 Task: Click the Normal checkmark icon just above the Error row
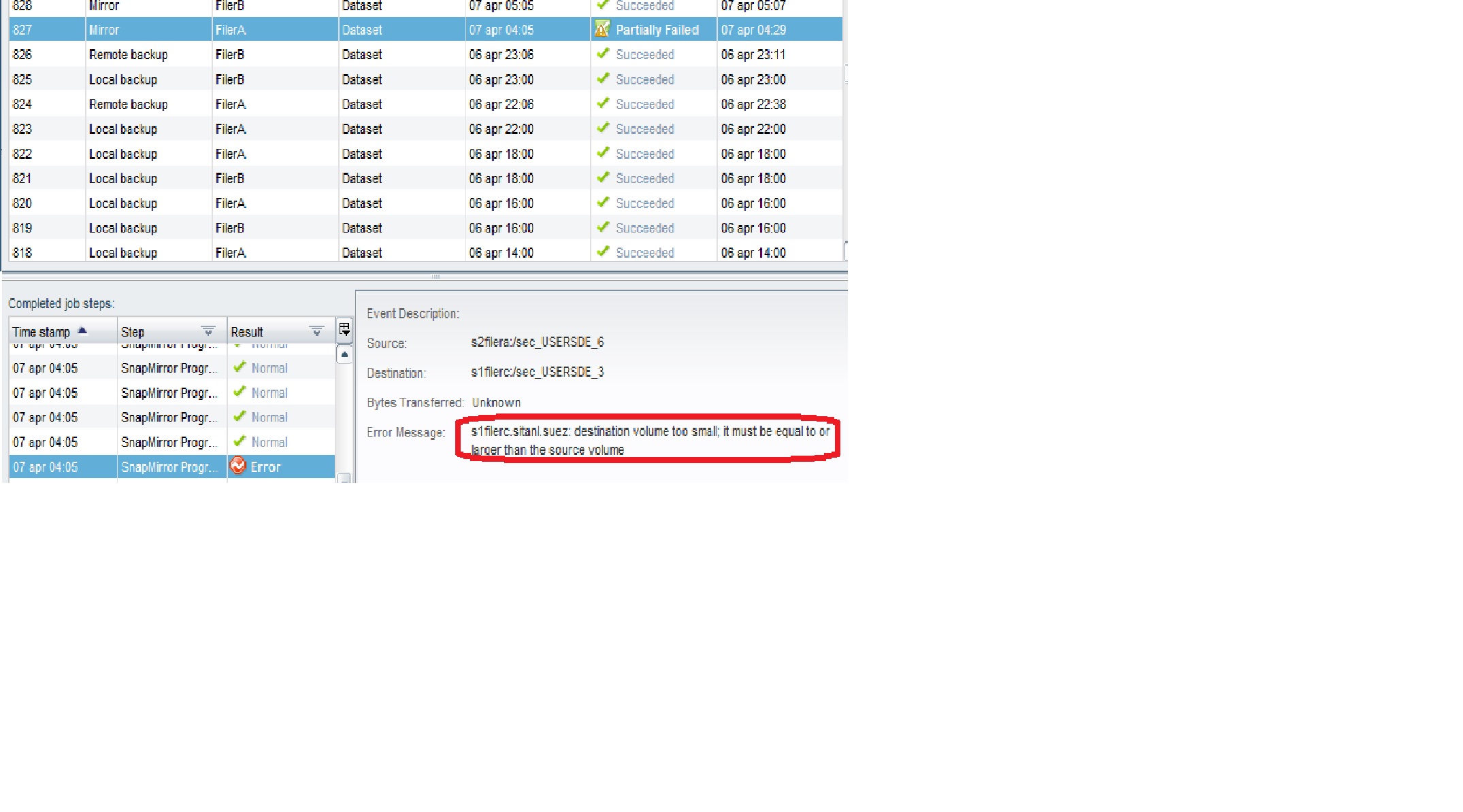(x=239, y=441)
